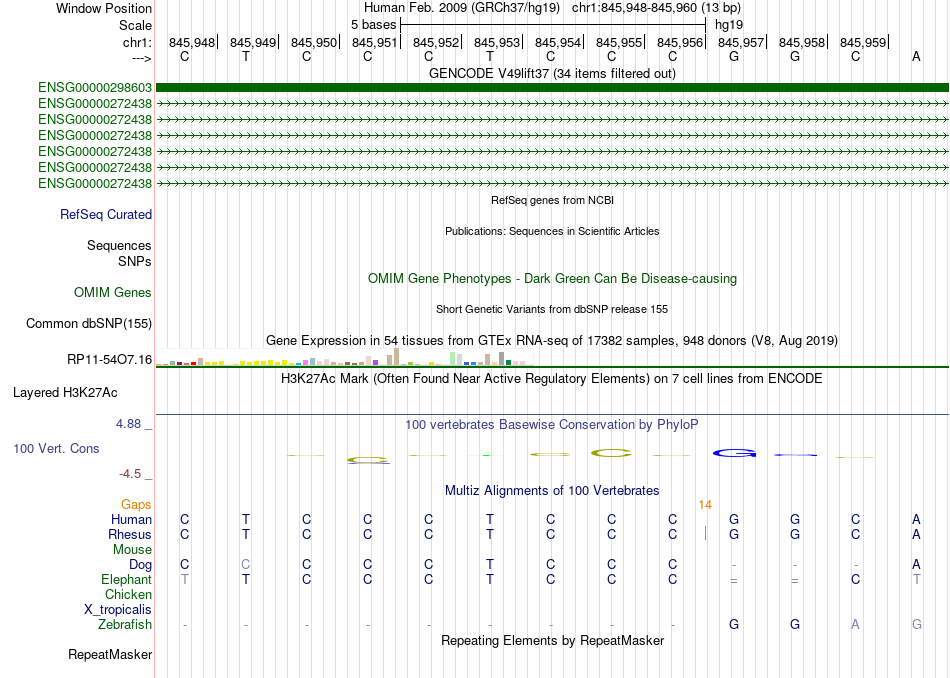Click the PhyloP upper value 4.88
The image size is (950, 678).
click(128, 424)
